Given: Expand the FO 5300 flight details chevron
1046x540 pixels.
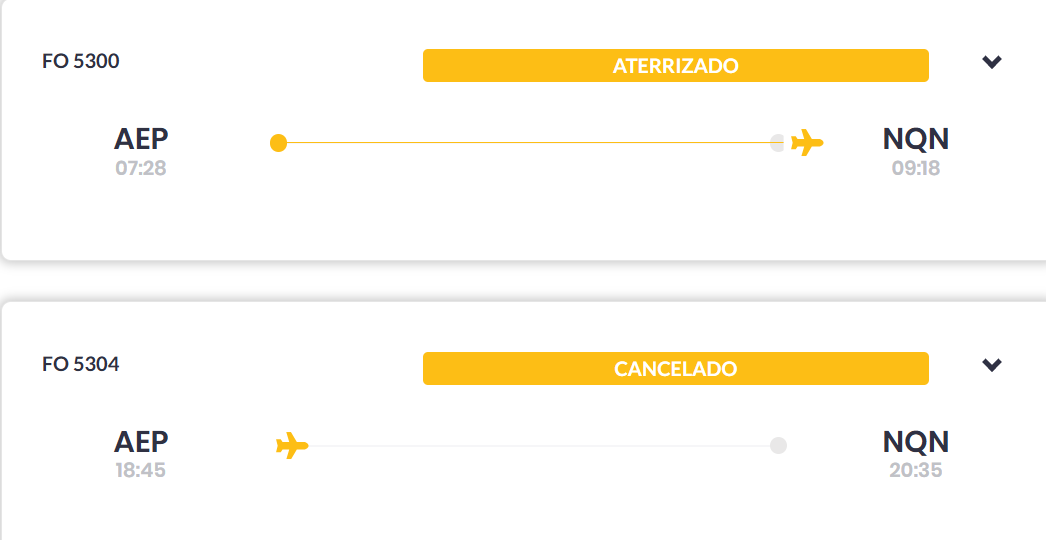Looking at the screenshot, I should 992,62.
